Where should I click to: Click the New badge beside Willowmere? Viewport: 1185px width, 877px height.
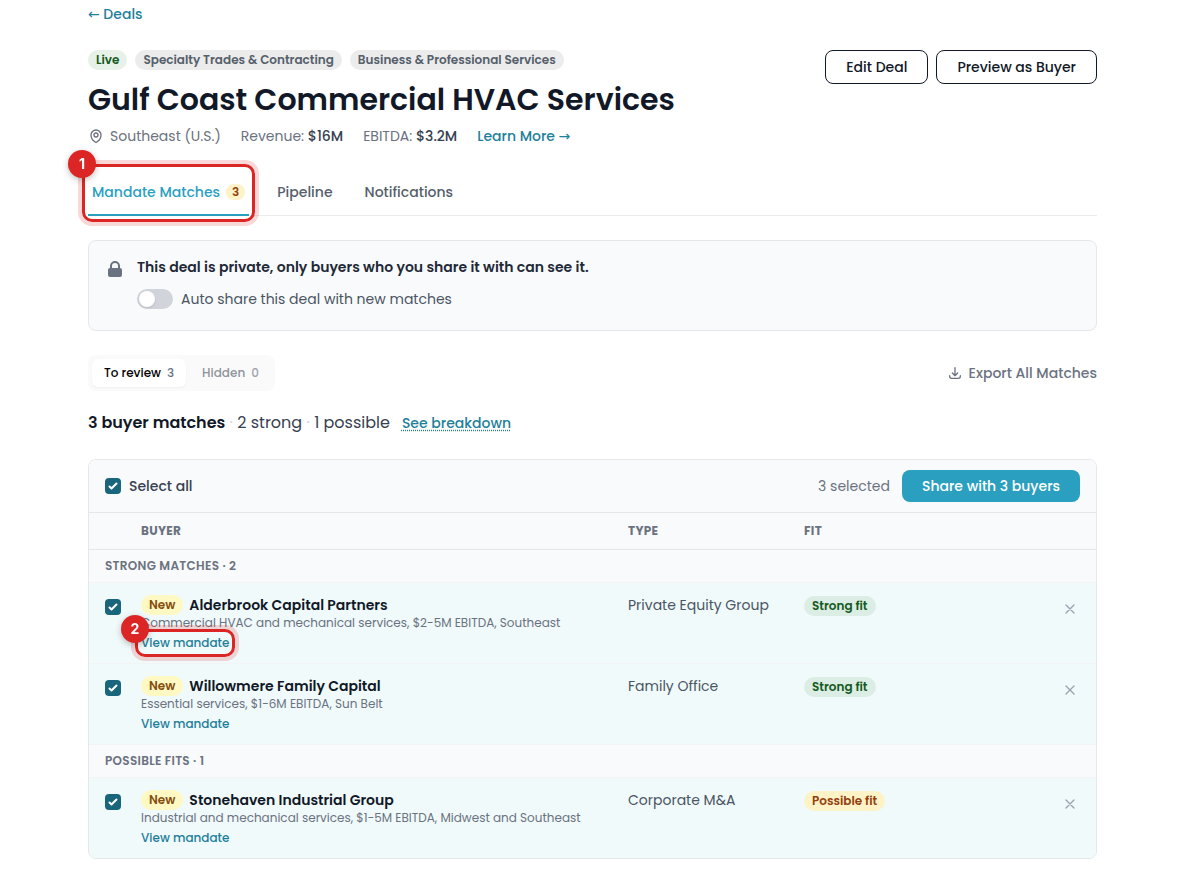162,686
